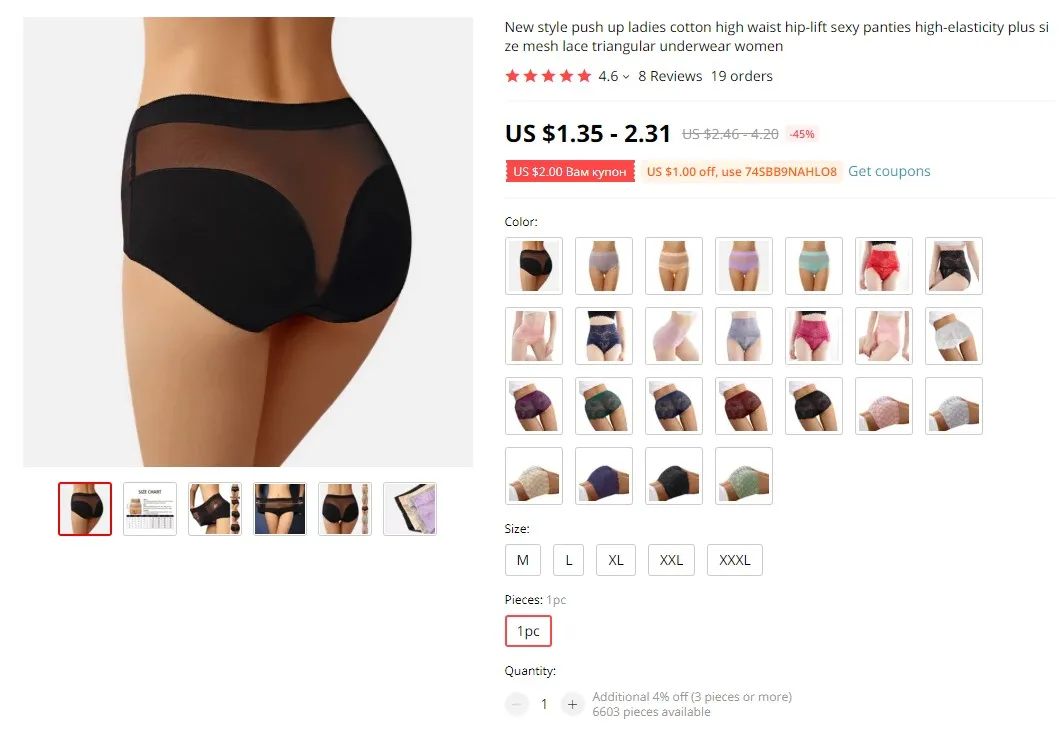Click the US $1.00 off promo code
Screen dimensions: 1059x731
pyautogui.click(x=742, y=172)
